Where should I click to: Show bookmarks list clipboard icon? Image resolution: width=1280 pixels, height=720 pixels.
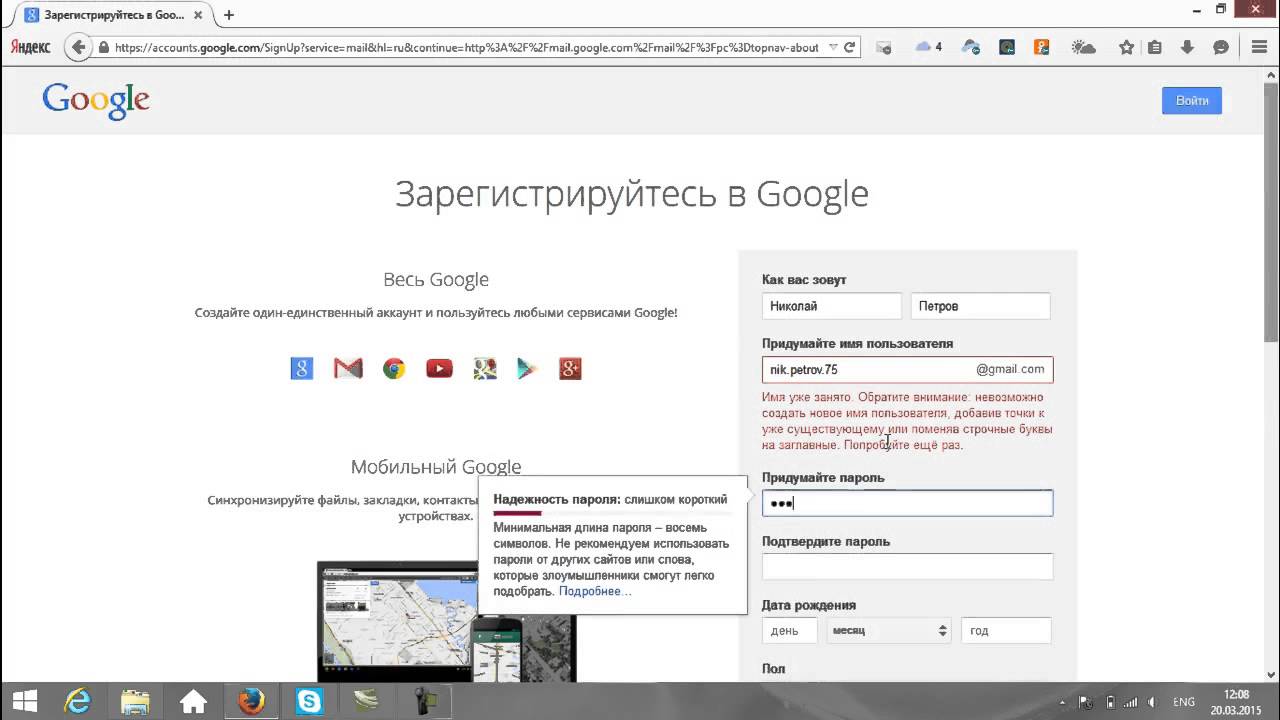1155,47
